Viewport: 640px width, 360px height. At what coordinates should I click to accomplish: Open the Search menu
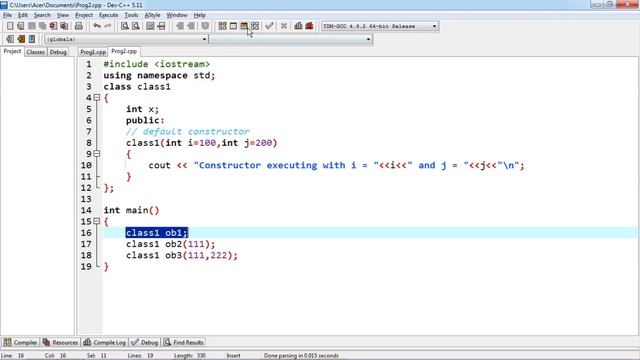tap(42, 15)
